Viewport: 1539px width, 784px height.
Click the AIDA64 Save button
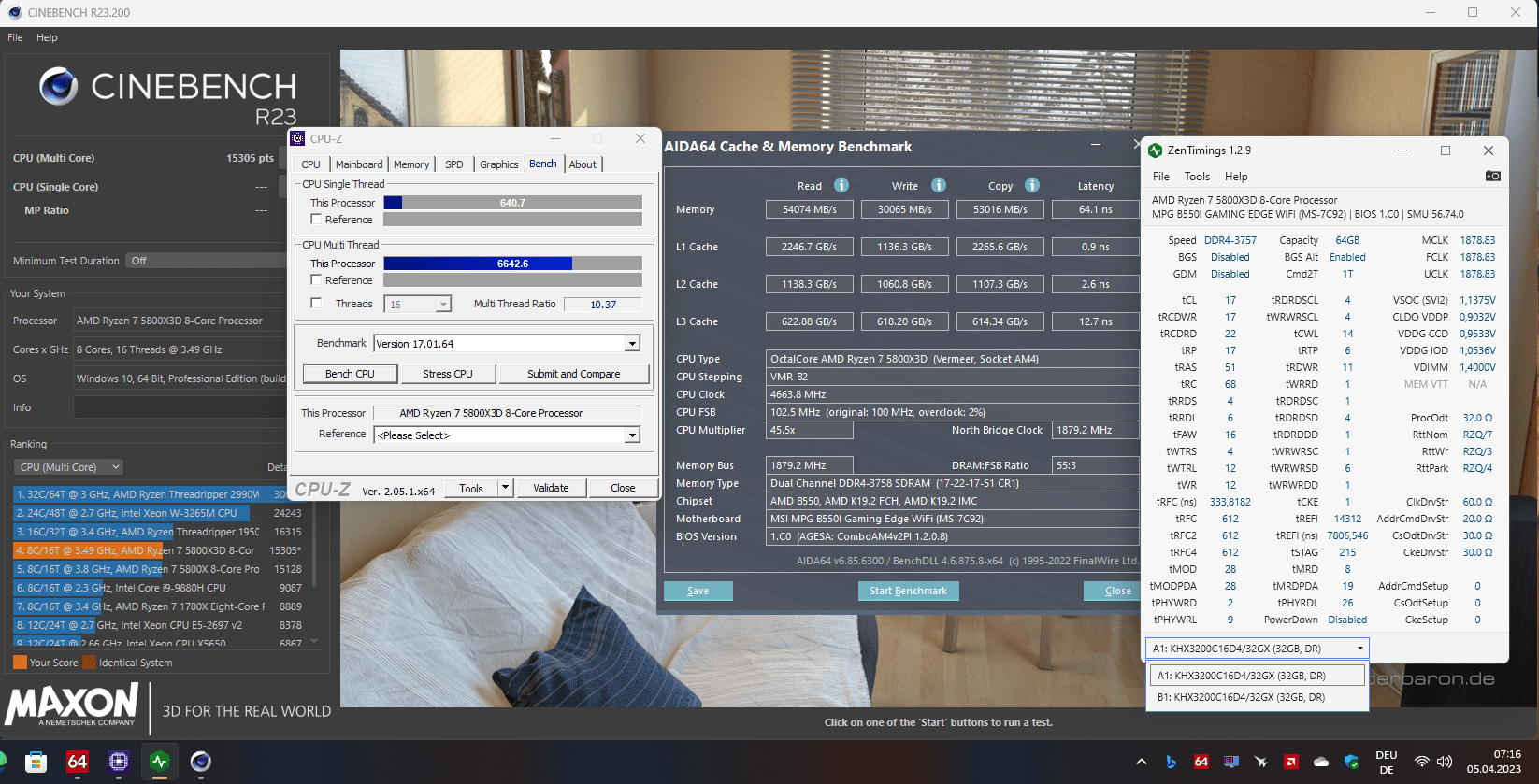click(698, 591)
